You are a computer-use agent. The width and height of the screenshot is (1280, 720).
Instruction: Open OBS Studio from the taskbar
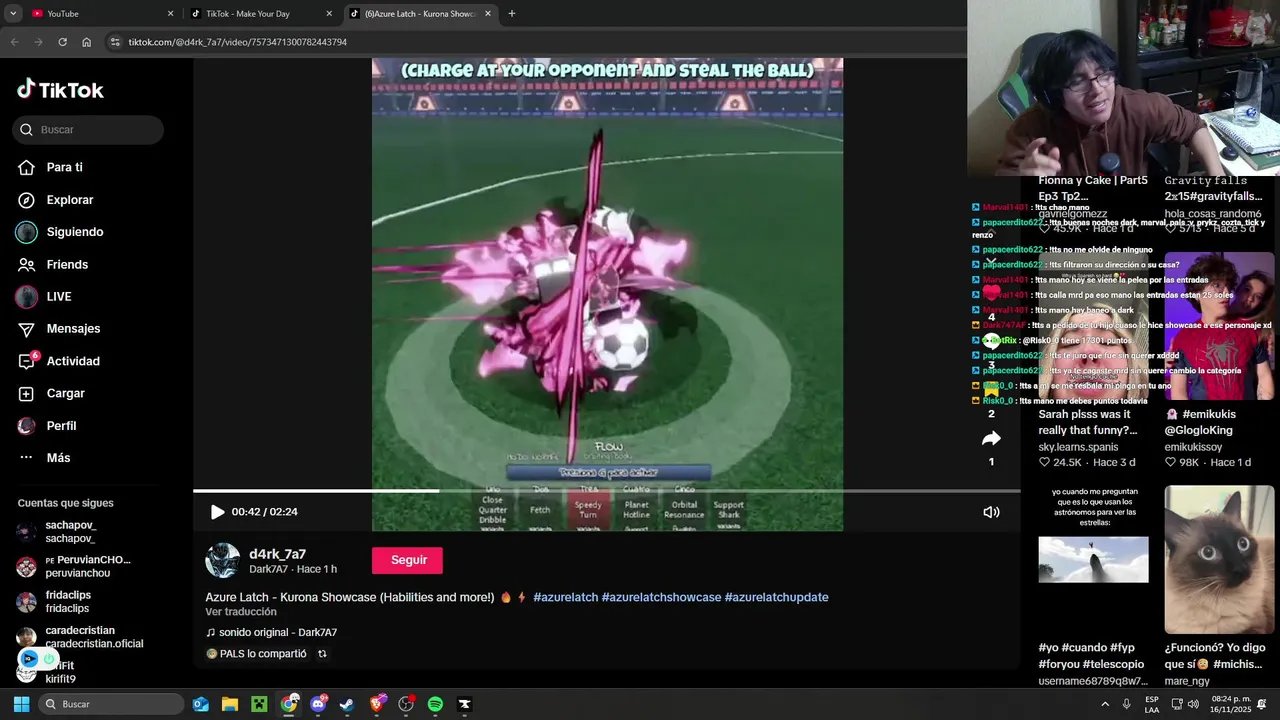(x=406, y=704)
